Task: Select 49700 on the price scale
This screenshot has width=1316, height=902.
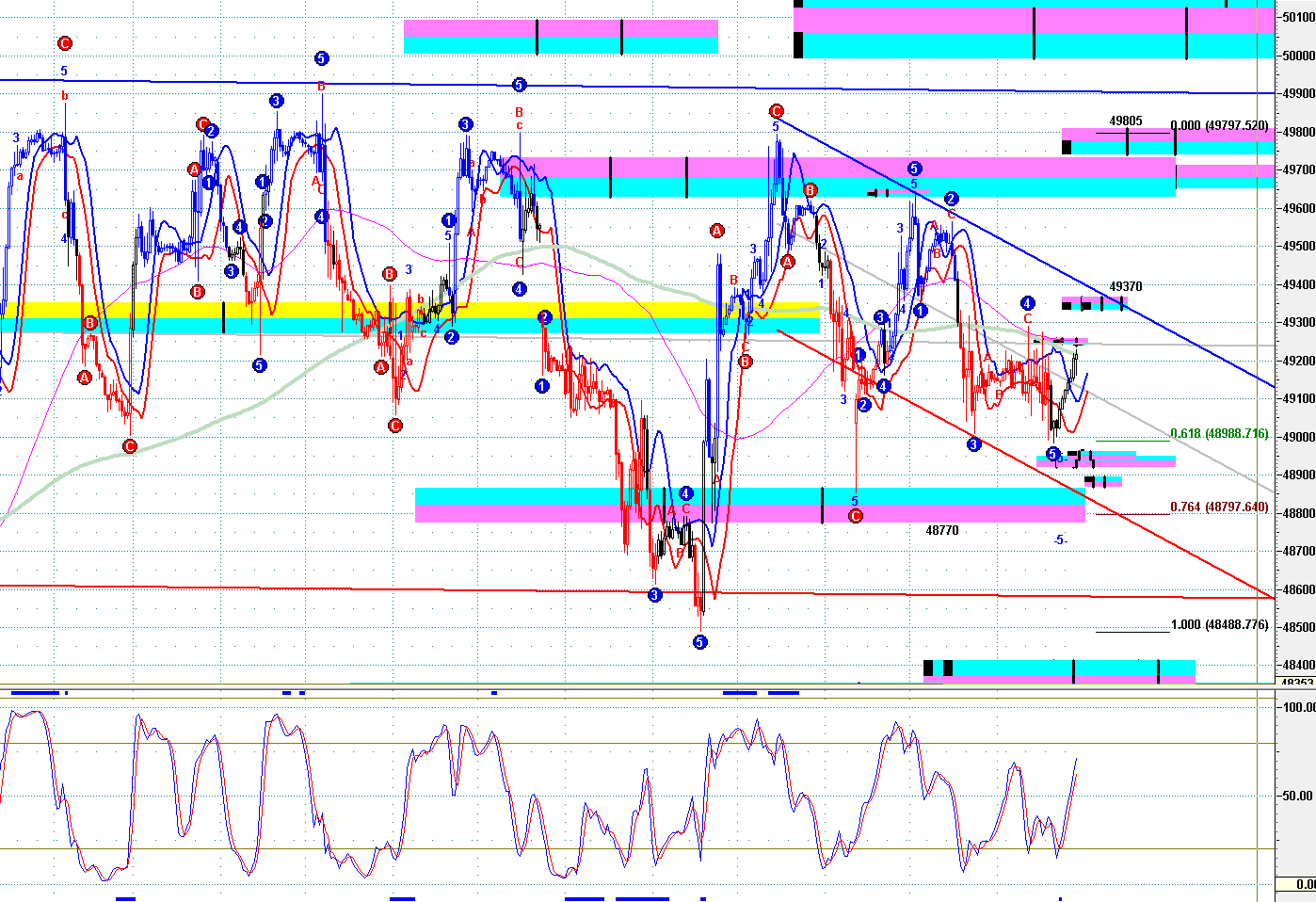Action: click(x=1299, y=170)
